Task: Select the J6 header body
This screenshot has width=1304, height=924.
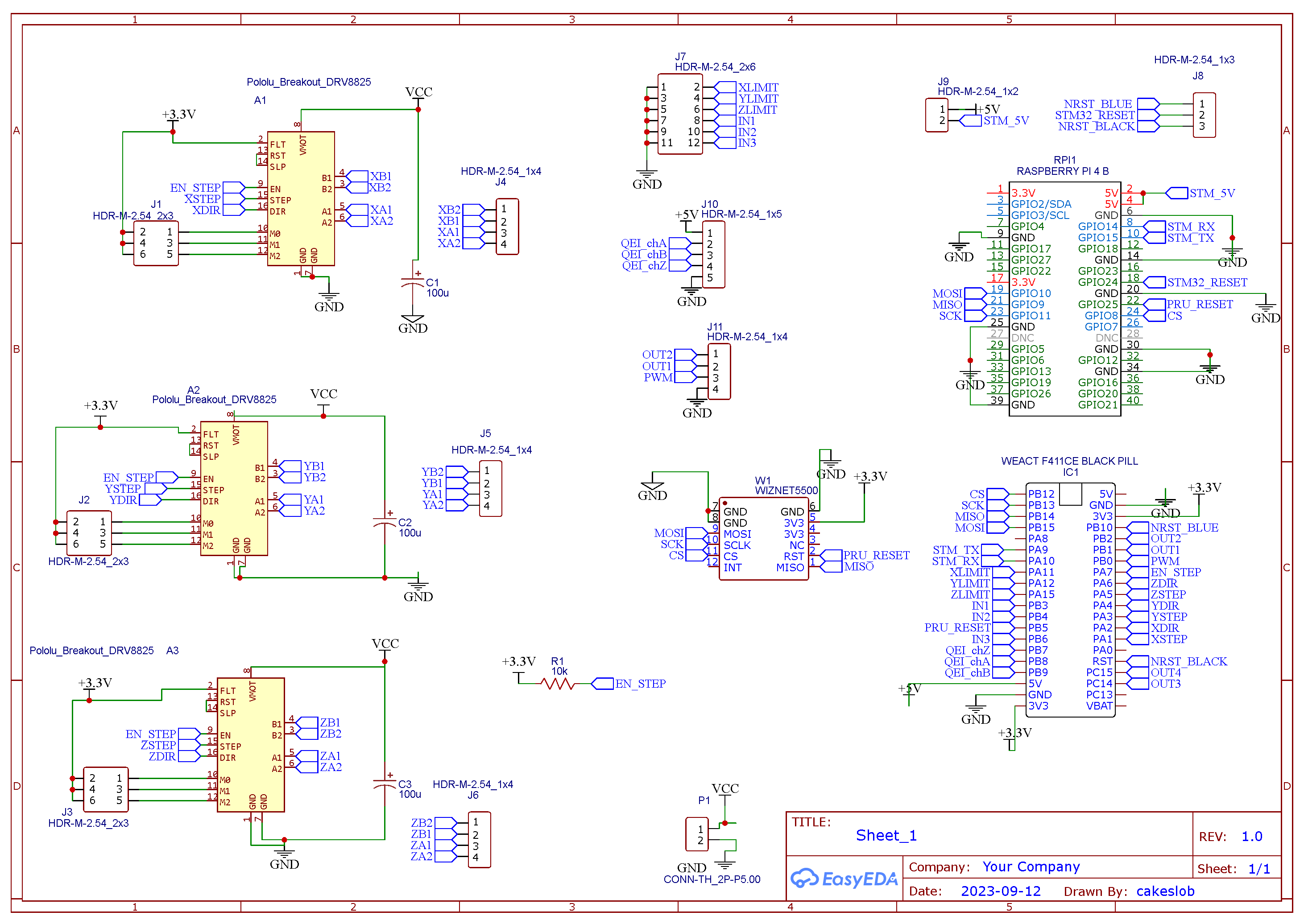Action: click(479, 839)
